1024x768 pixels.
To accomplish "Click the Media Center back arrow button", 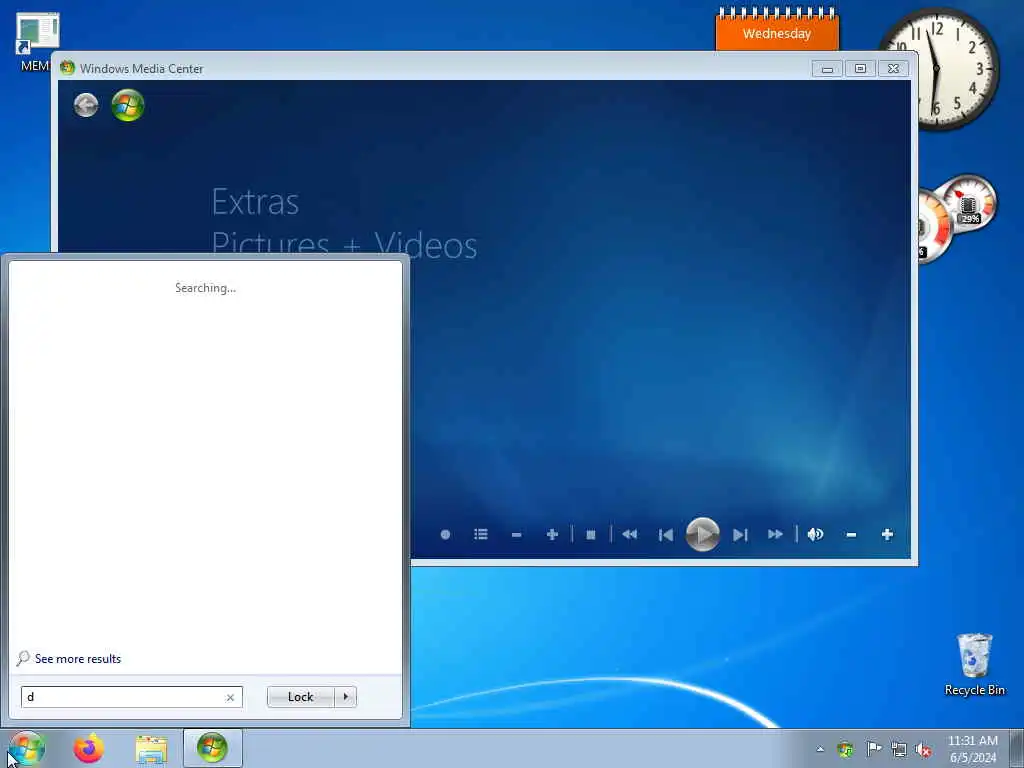I will click(86, 105).
